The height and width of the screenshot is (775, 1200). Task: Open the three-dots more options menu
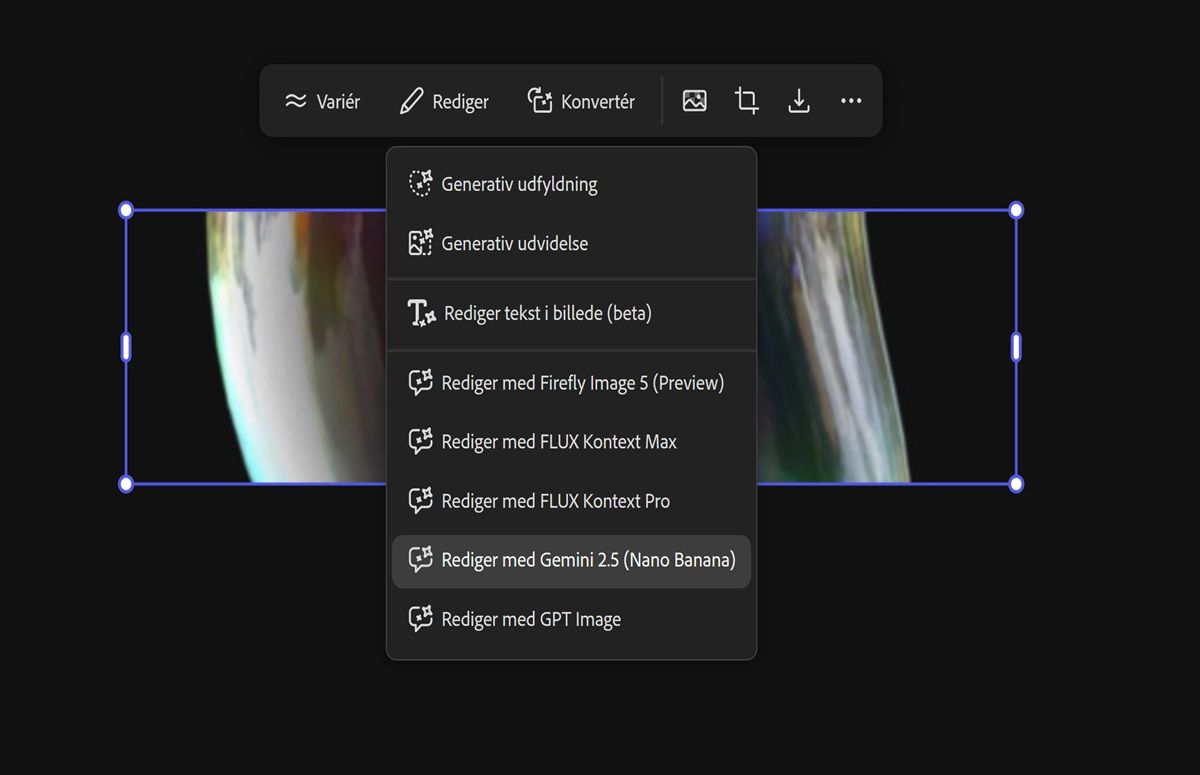point(851,101)
